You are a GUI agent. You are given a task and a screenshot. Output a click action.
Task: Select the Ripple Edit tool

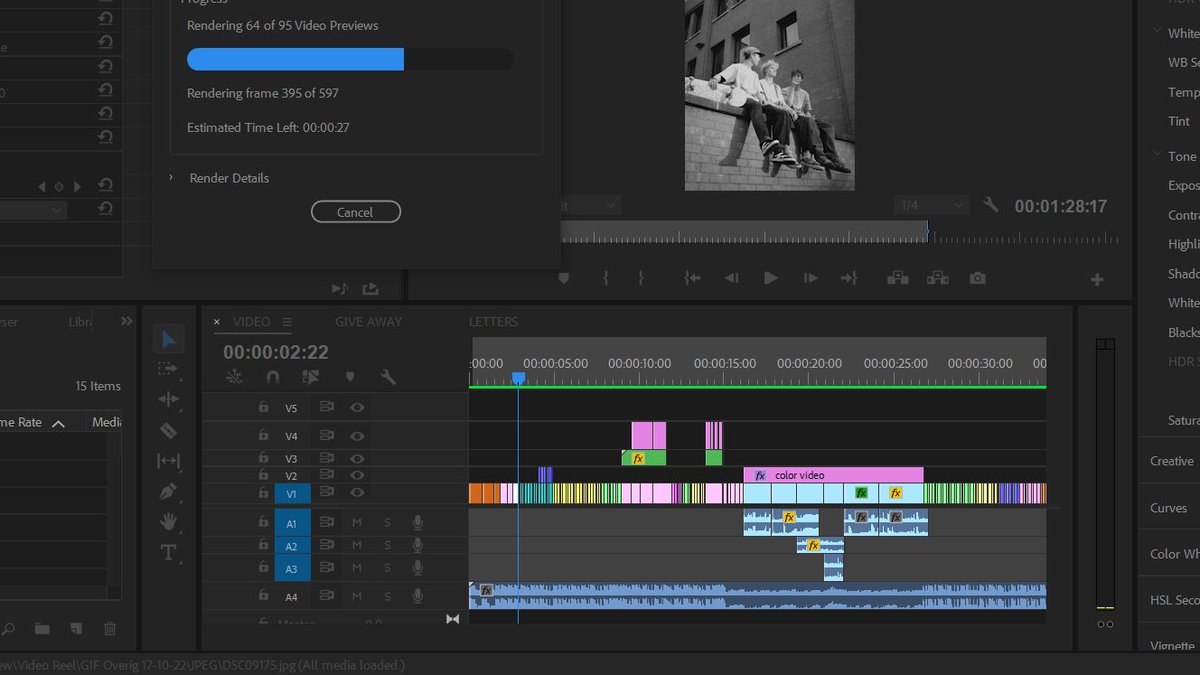click(x=168, y=399)
